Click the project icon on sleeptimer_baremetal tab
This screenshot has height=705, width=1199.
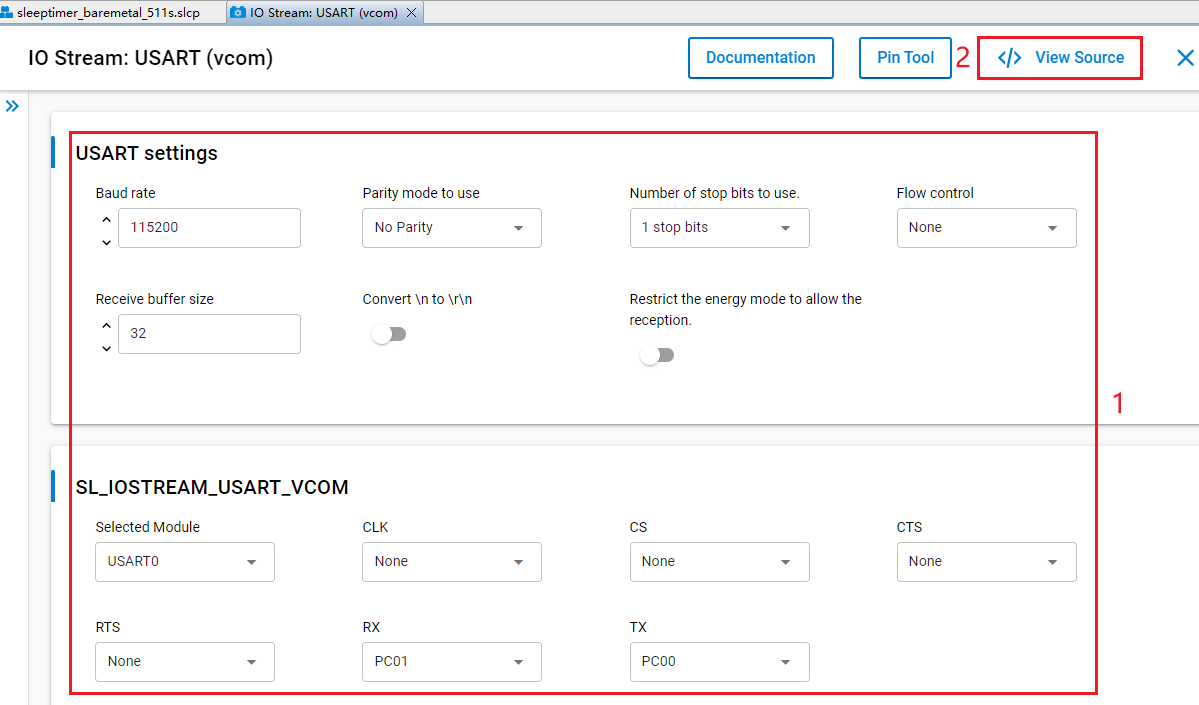click(10, 12)
